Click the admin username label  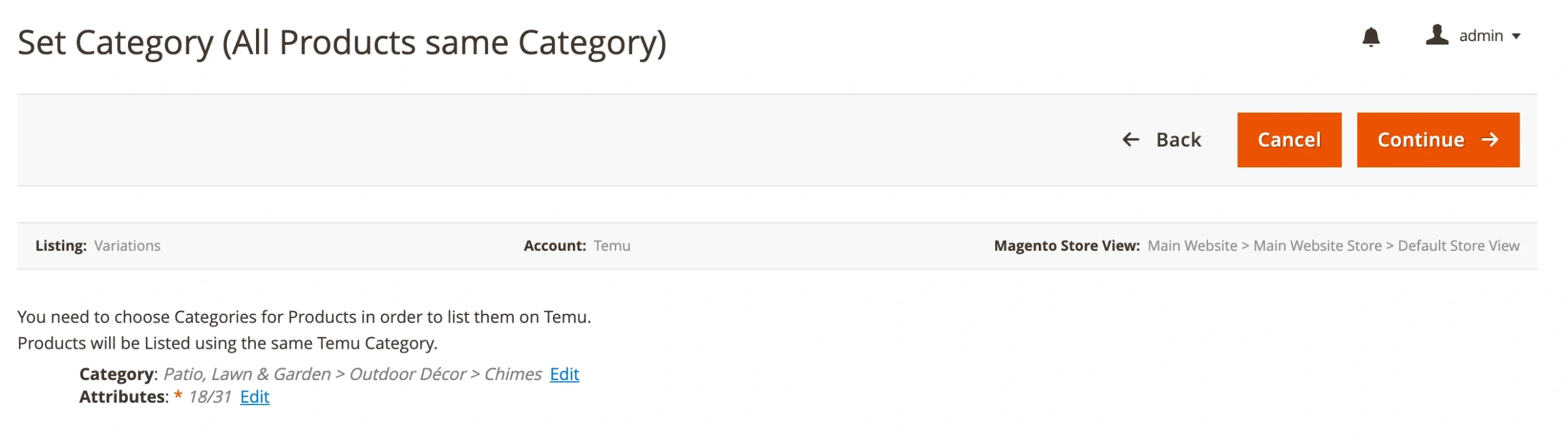click(x=1480, y=36)
